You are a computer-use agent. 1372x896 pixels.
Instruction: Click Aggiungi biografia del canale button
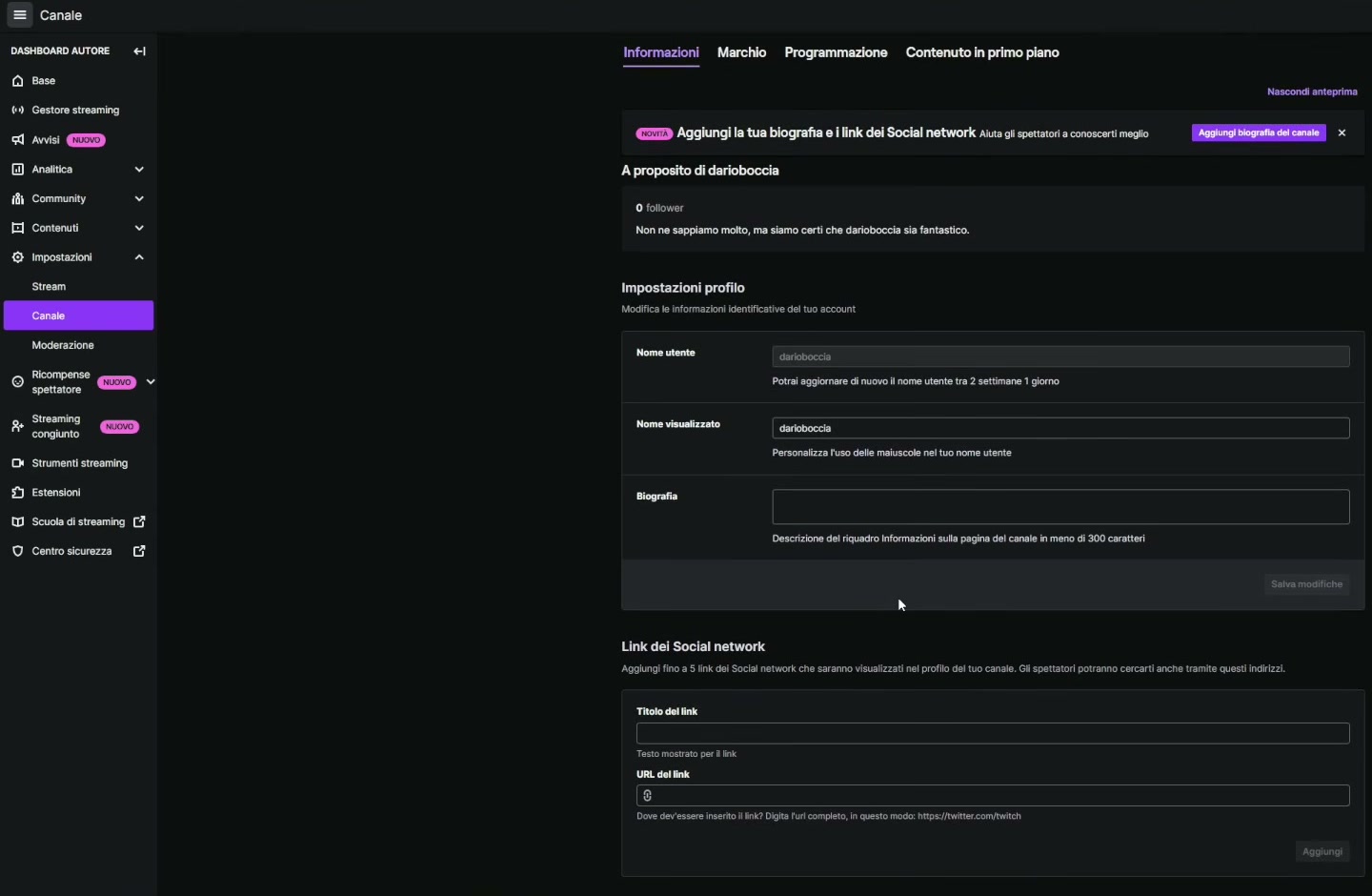coord(1259,133)
